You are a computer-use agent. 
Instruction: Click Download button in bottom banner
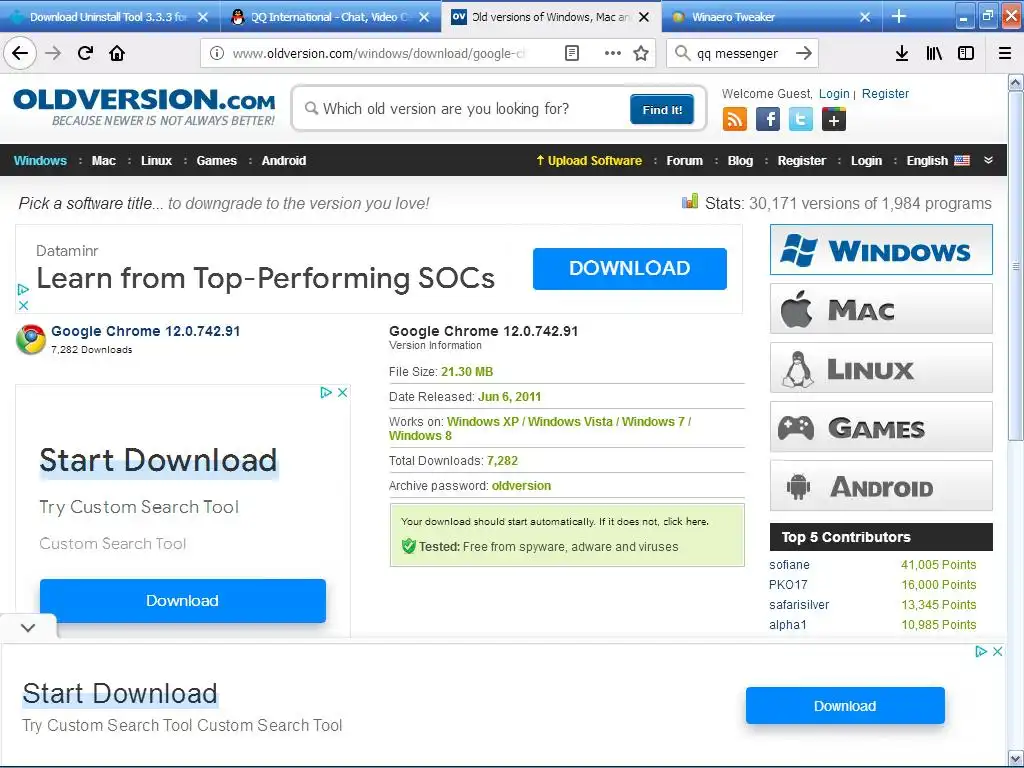point(845,705)
